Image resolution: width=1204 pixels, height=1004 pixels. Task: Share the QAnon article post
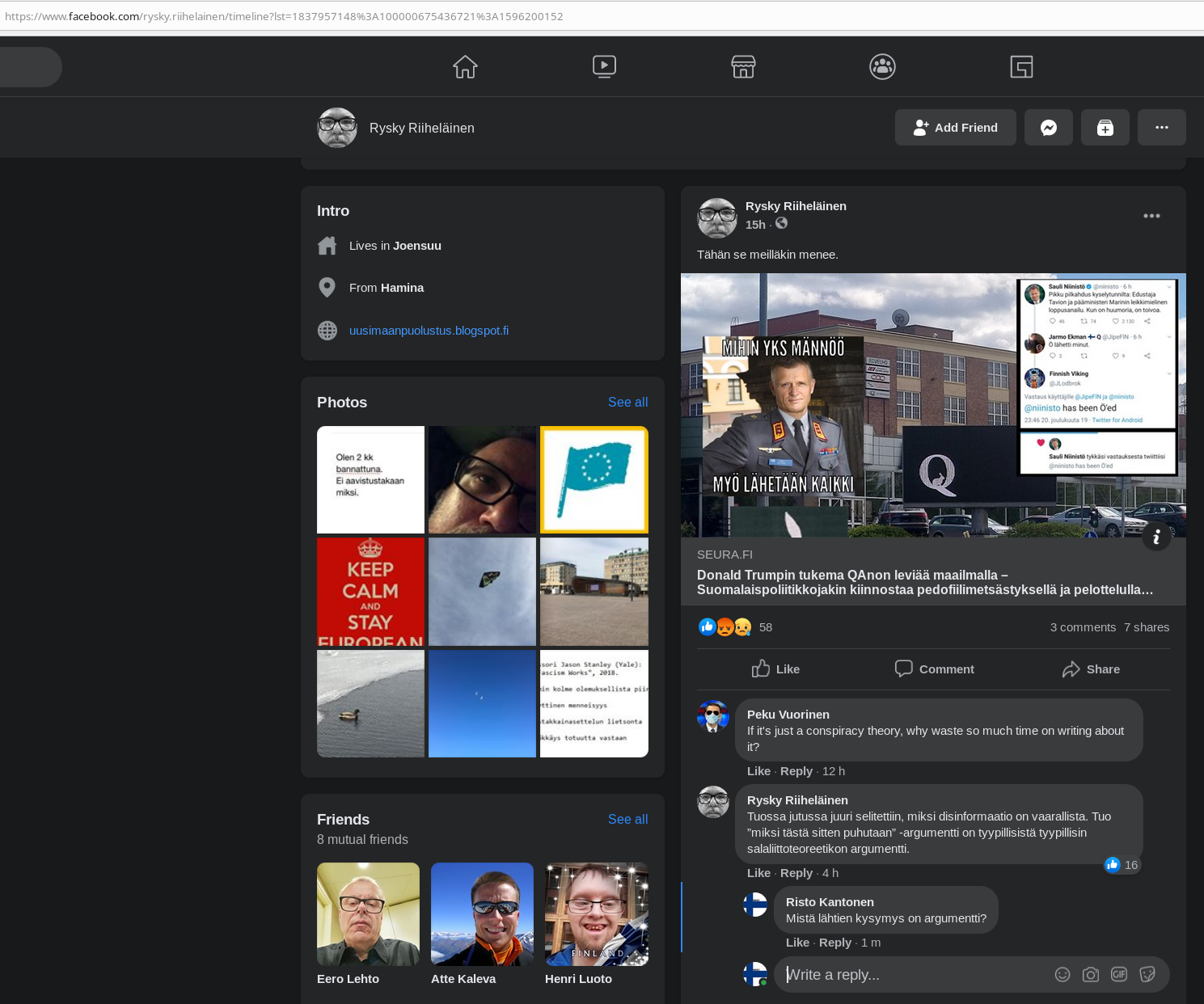click(x=1091, y=669)
